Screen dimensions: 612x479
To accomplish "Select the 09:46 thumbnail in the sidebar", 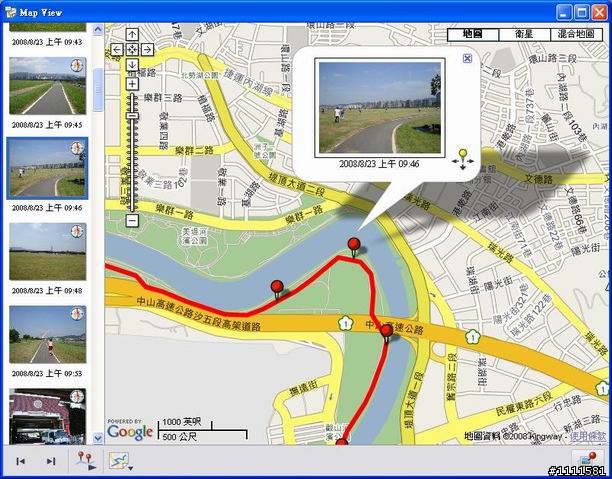I will (x=47, y=168).
